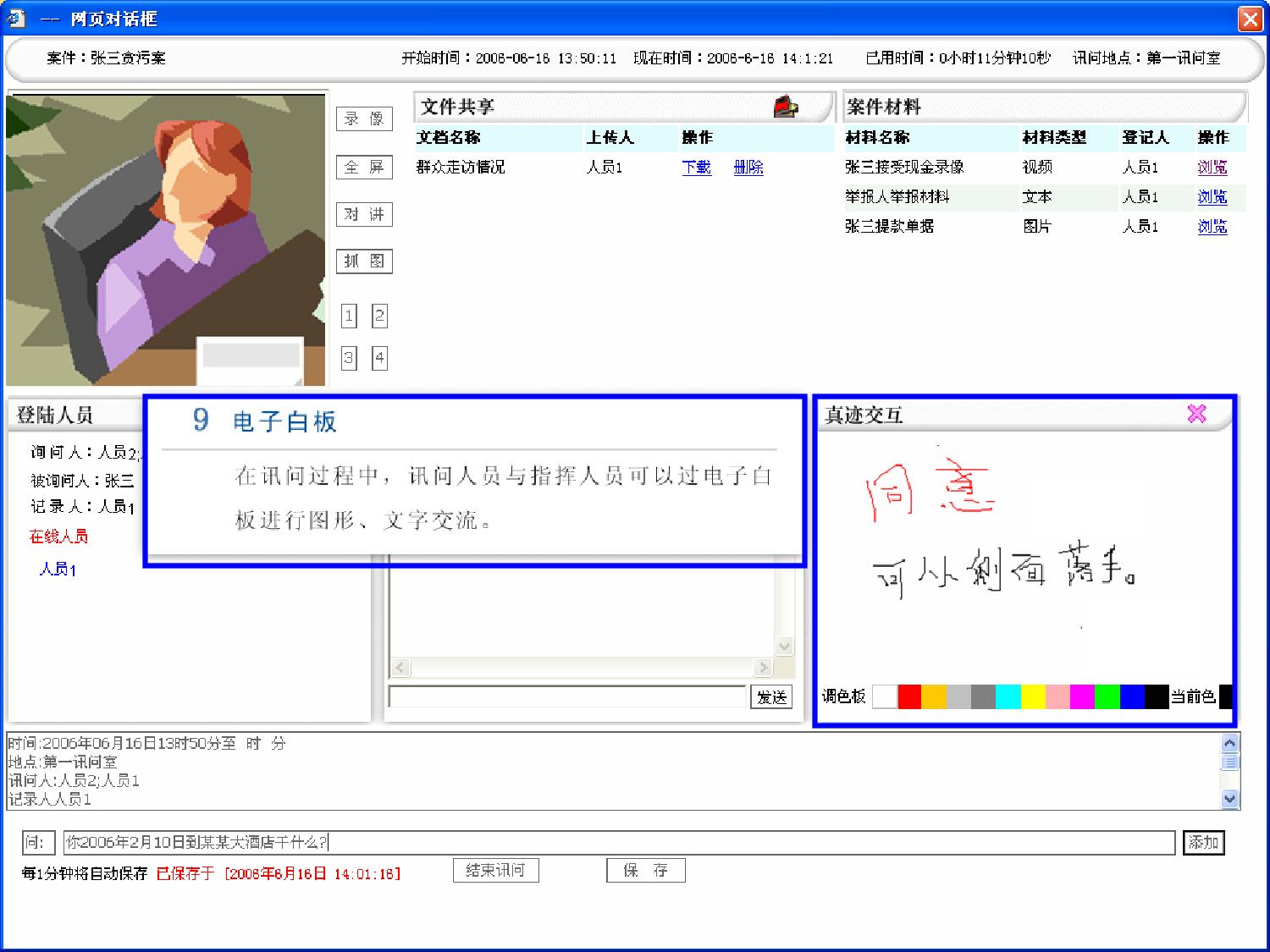Select camera channel 2
The height and width of the screenshot is (952, 1270).
pos(379,316)
